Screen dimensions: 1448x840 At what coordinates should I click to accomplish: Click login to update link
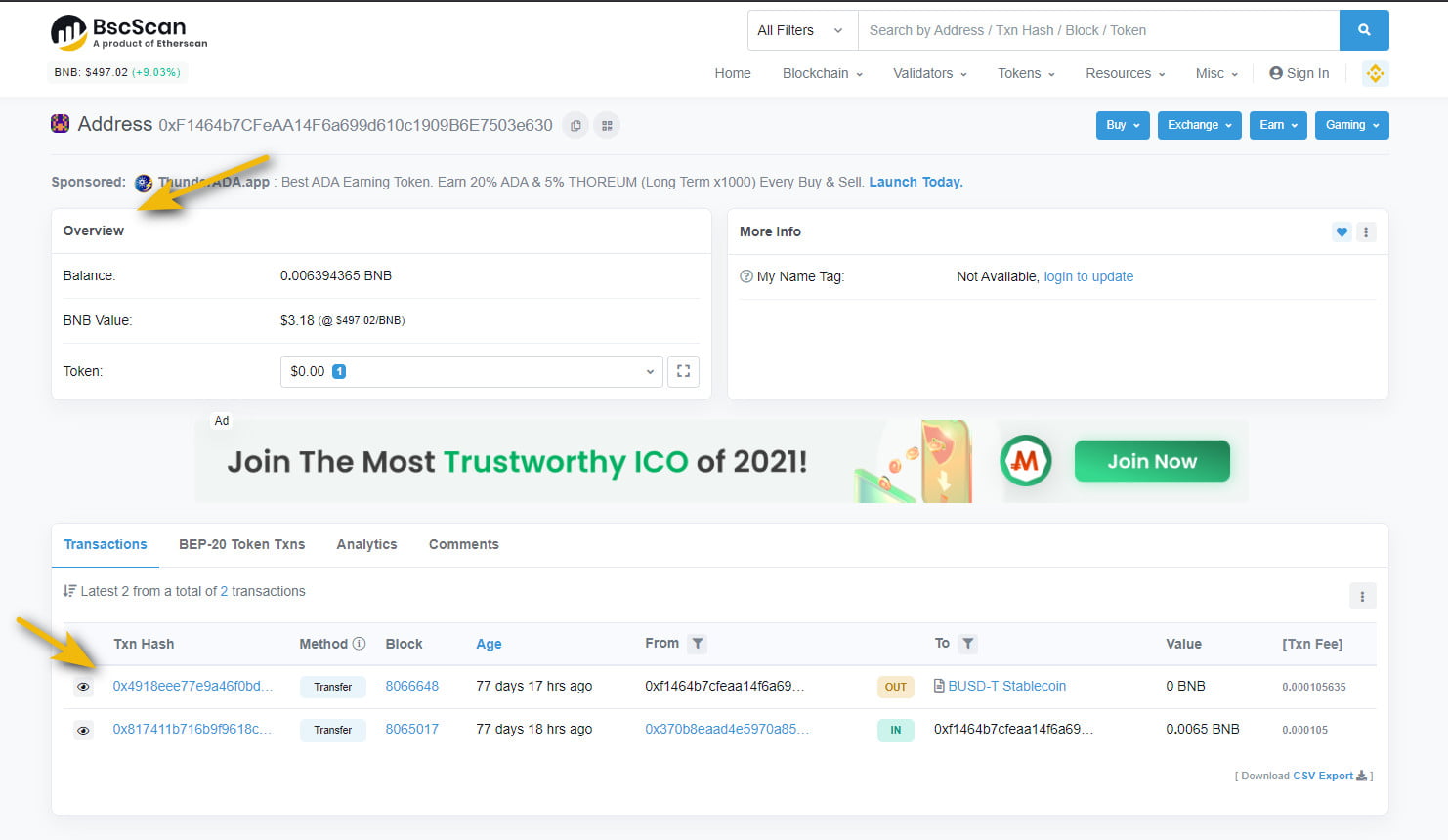pos(1088,276)
